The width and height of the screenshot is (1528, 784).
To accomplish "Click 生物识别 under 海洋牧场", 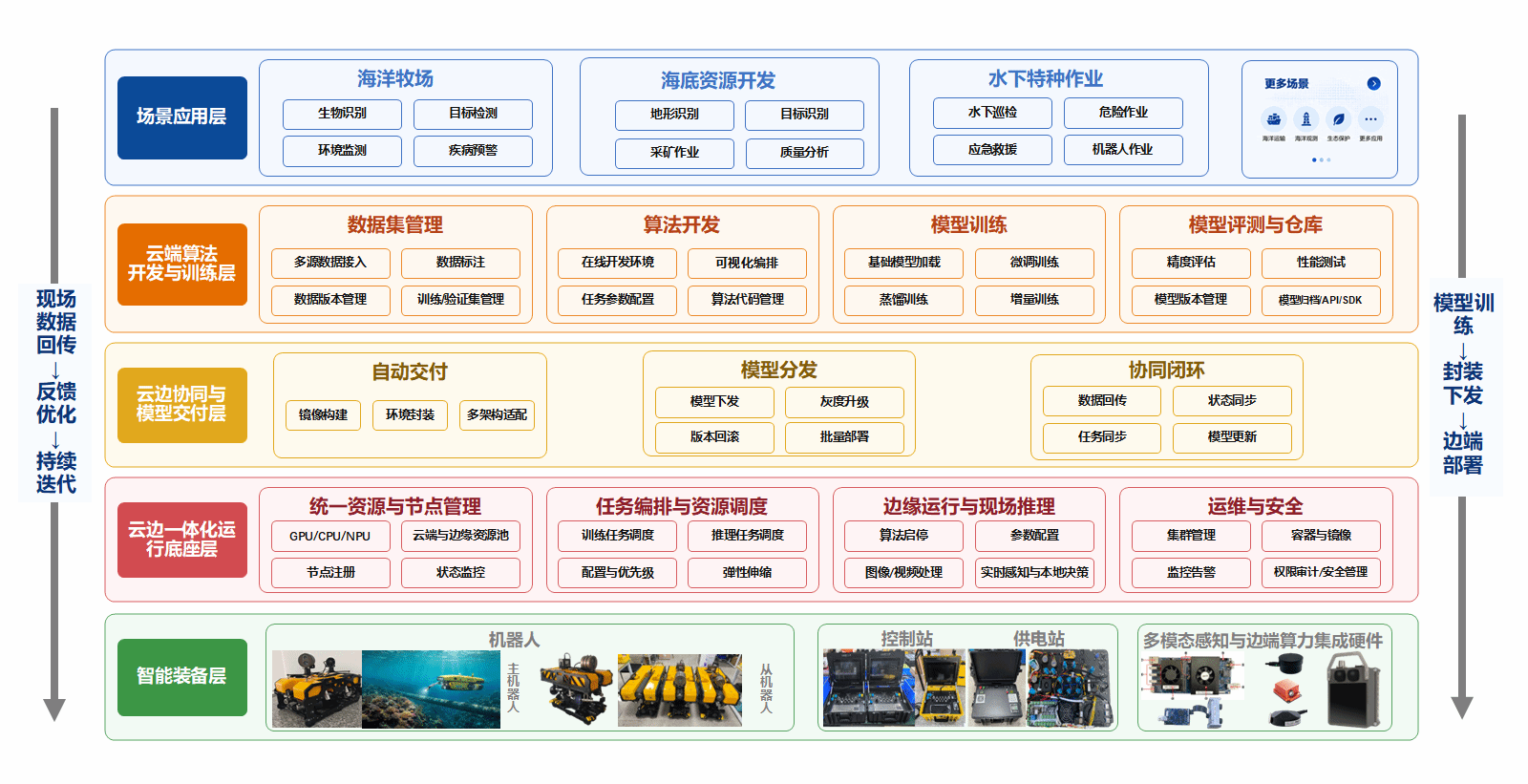I will coord(342,114).
